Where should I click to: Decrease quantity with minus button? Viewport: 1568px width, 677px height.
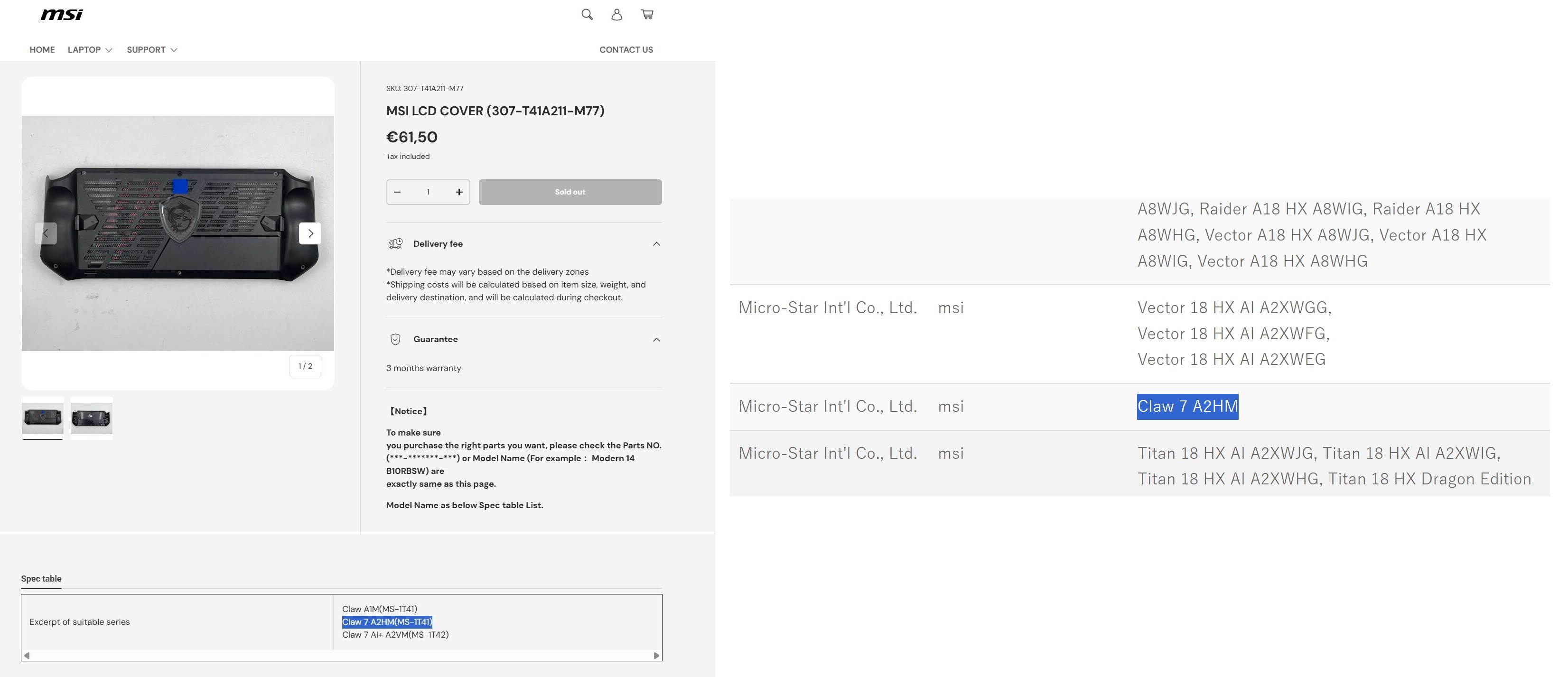point(398,192)
